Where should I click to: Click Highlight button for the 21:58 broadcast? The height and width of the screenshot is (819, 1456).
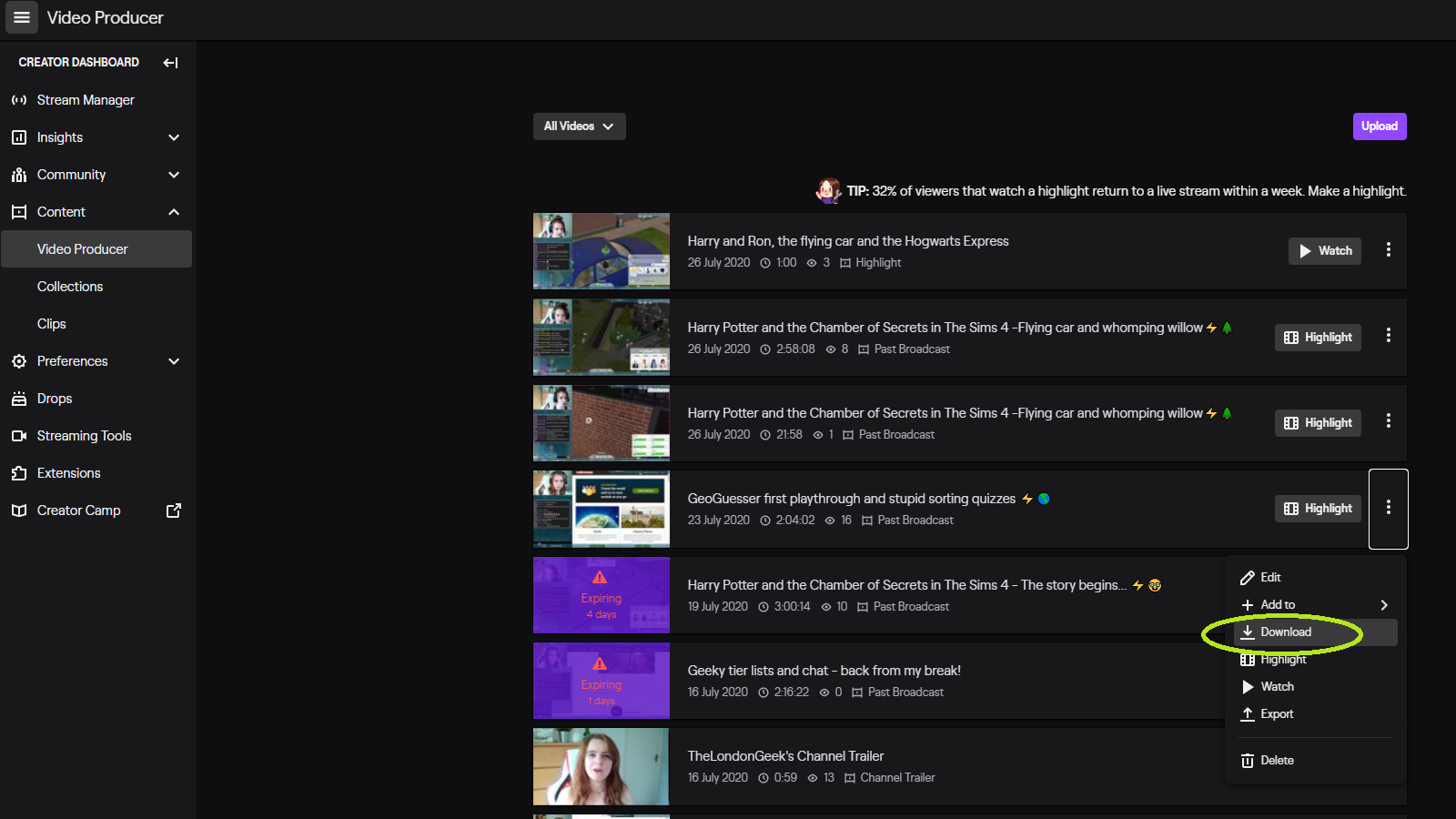tap(1318, 423)
